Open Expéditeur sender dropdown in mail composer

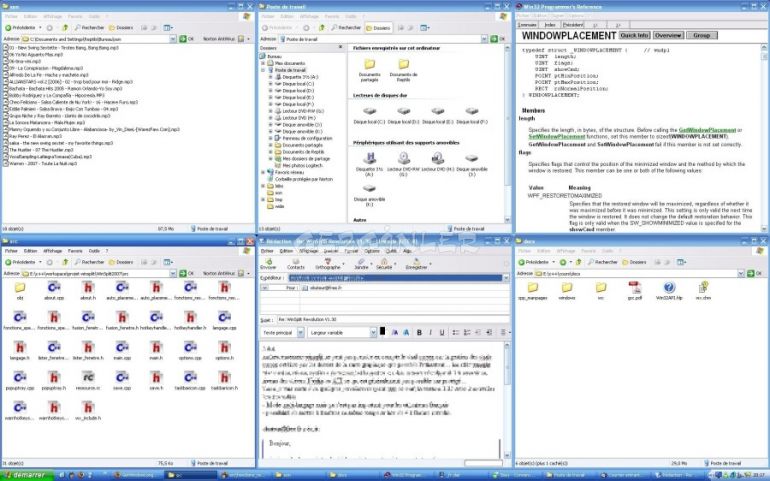point(505,278)
